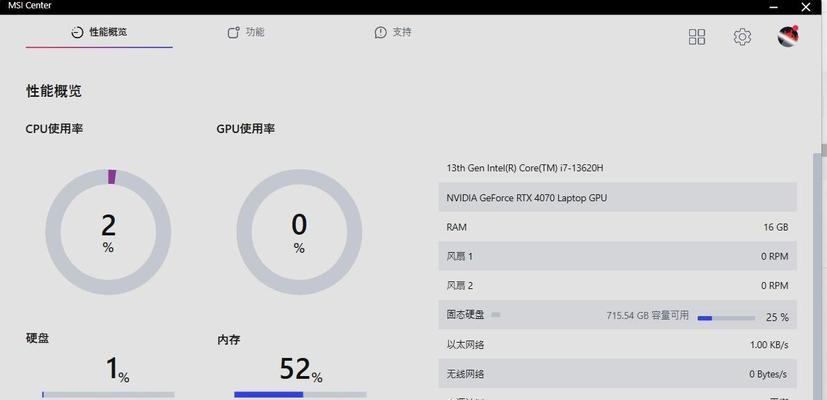
Task: Select the 13th Gen Intel Core i7-13620H row
Action: click(x=617, y=168)
